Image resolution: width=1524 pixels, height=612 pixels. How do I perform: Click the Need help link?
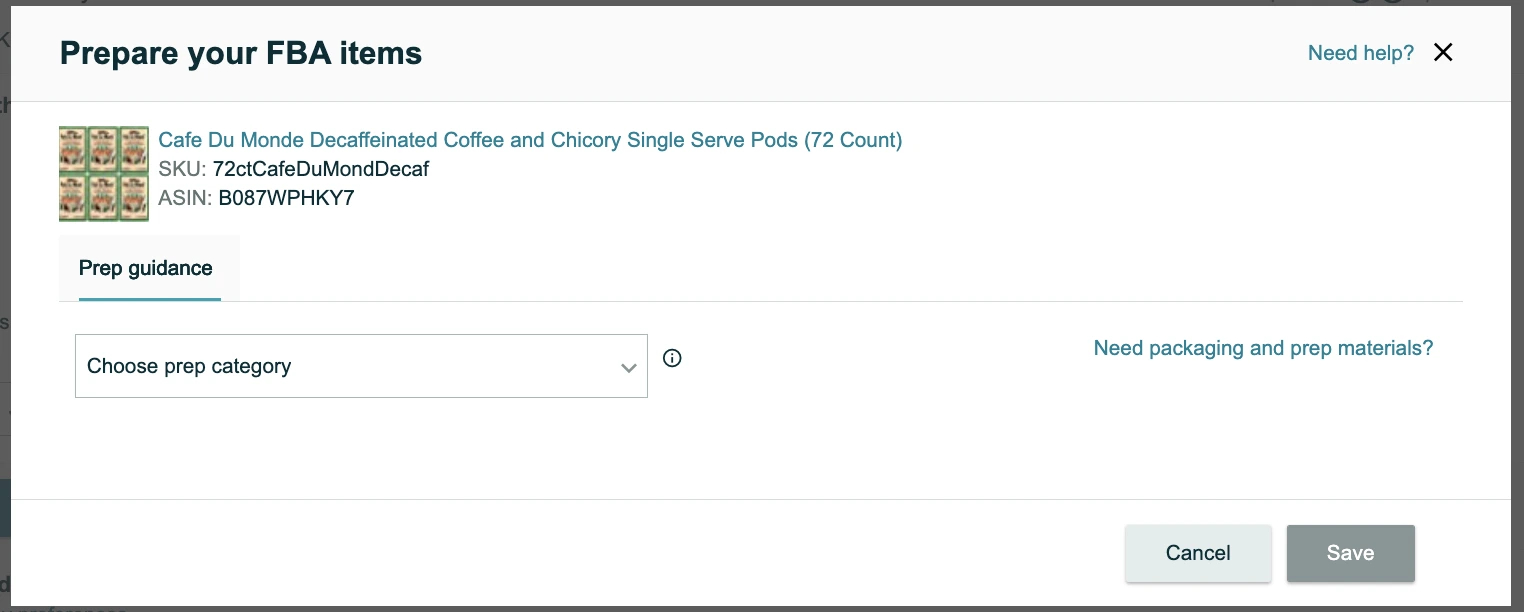pos(1361,53)
